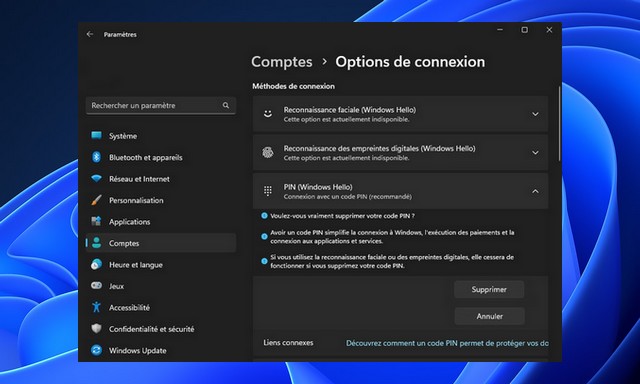Click the Annuler button
The height and width of the screenshot is (384, 640).
click(x=489, y=316)
